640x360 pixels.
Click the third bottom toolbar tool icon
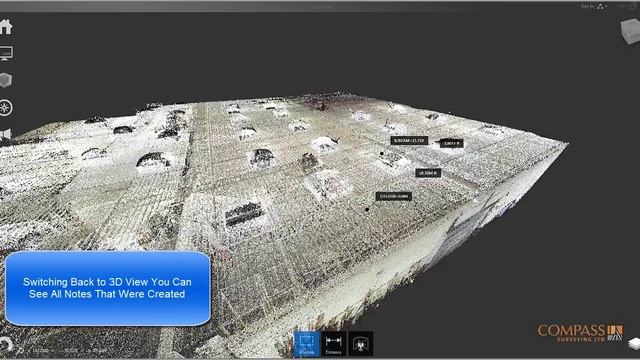360,344
